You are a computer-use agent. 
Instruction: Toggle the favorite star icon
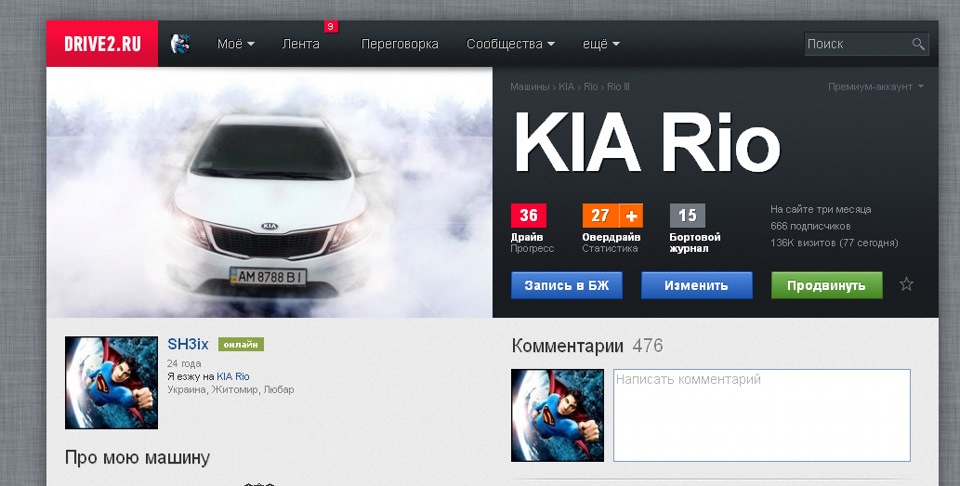pos(906,284)
